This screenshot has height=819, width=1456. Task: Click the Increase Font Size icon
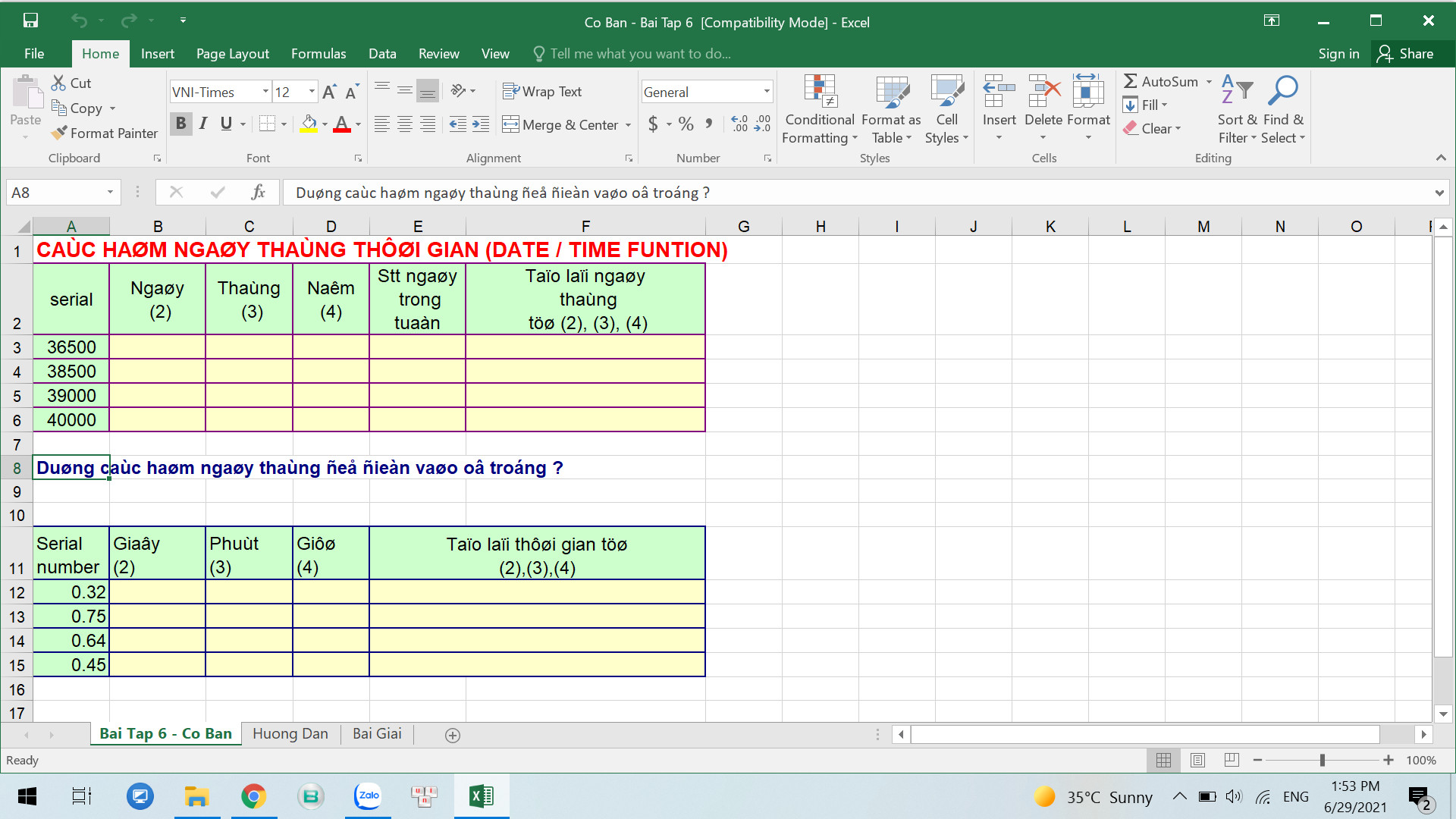(329, 92)
